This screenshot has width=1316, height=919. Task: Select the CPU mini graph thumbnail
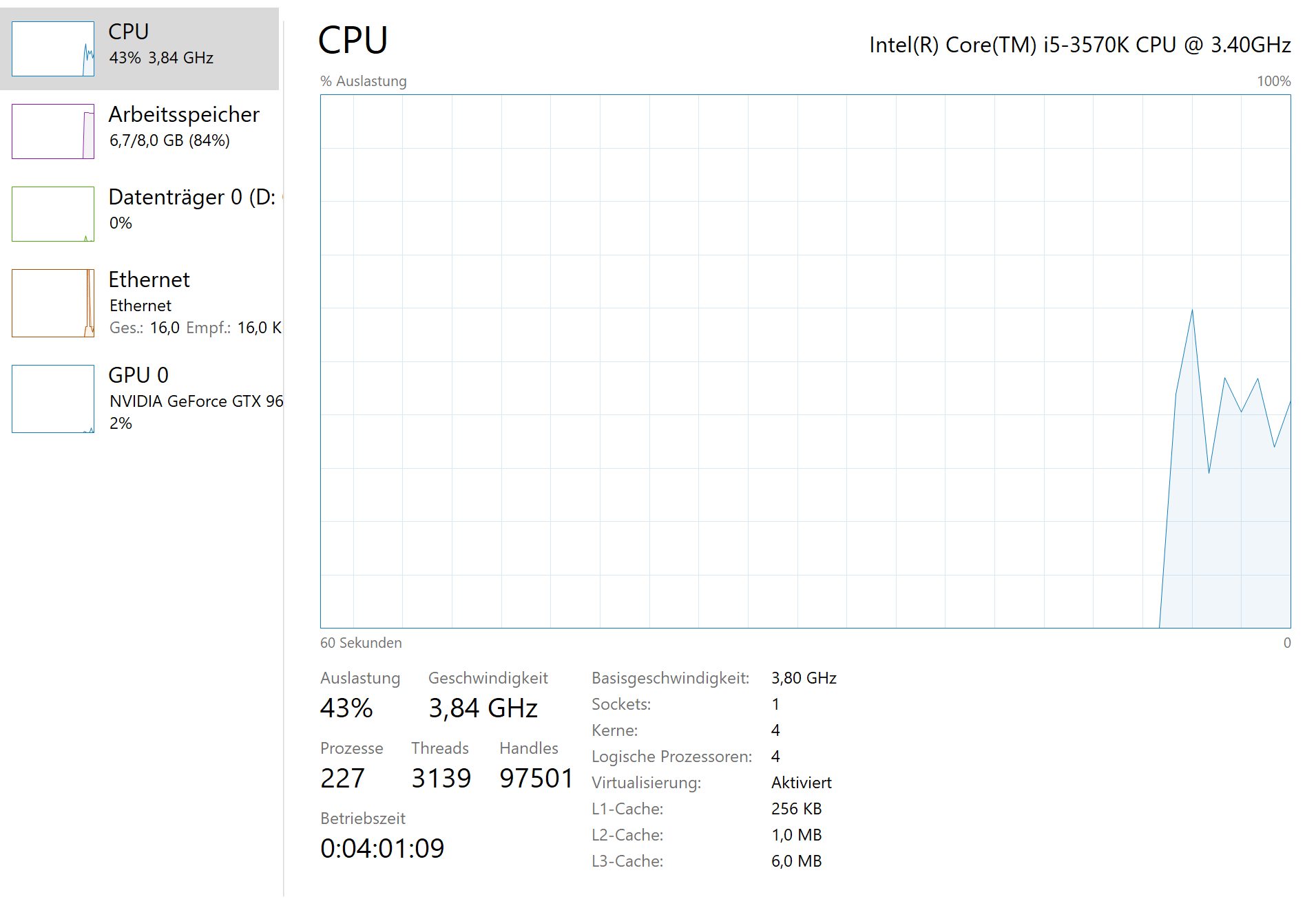click(53, 49)
